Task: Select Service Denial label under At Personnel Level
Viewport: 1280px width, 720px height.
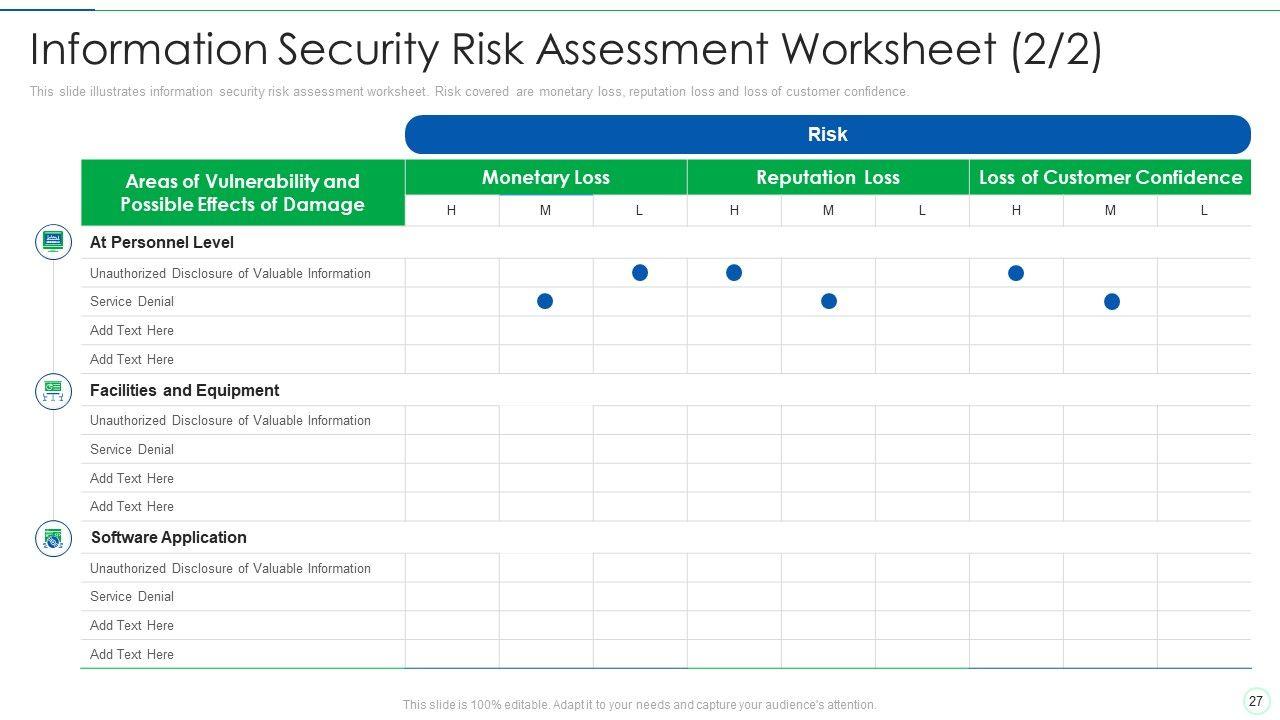Action: (132, 301)
